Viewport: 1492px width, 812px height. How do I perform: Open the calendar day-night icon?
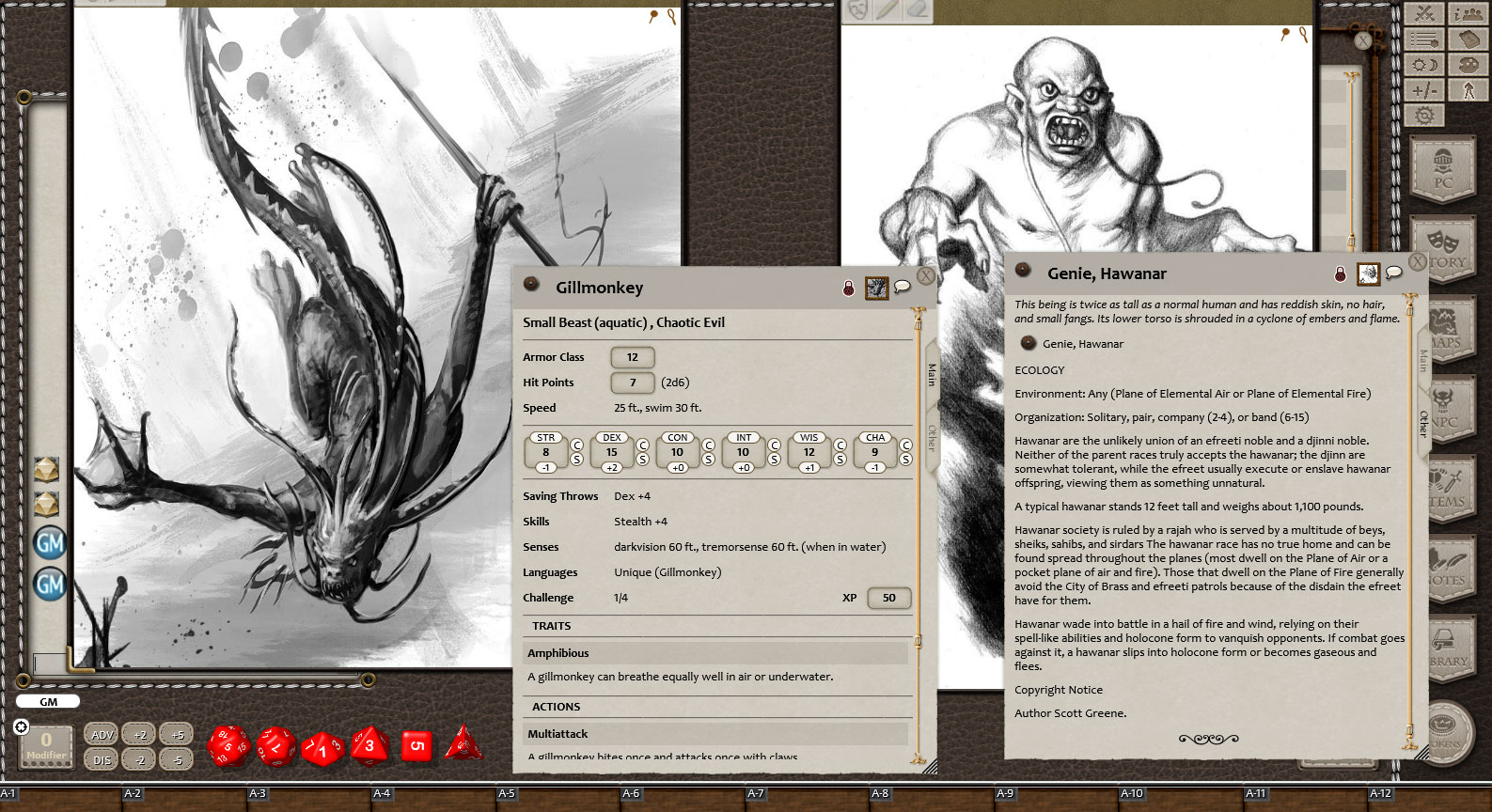click(x=1425, y=65)
